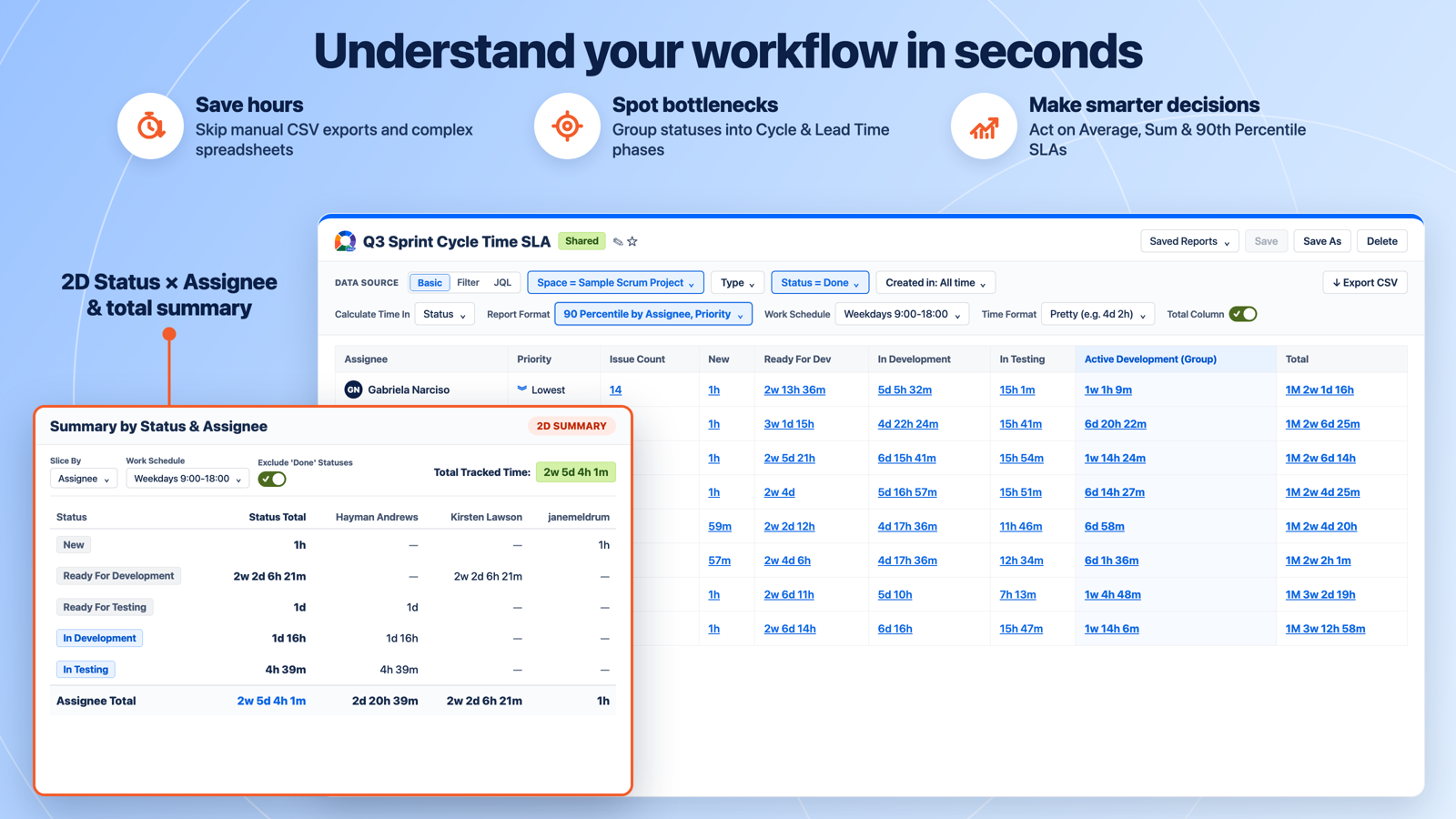Click the chart Make smarter decisions icon
This screenshot has height=819, width=1456.
984,126
